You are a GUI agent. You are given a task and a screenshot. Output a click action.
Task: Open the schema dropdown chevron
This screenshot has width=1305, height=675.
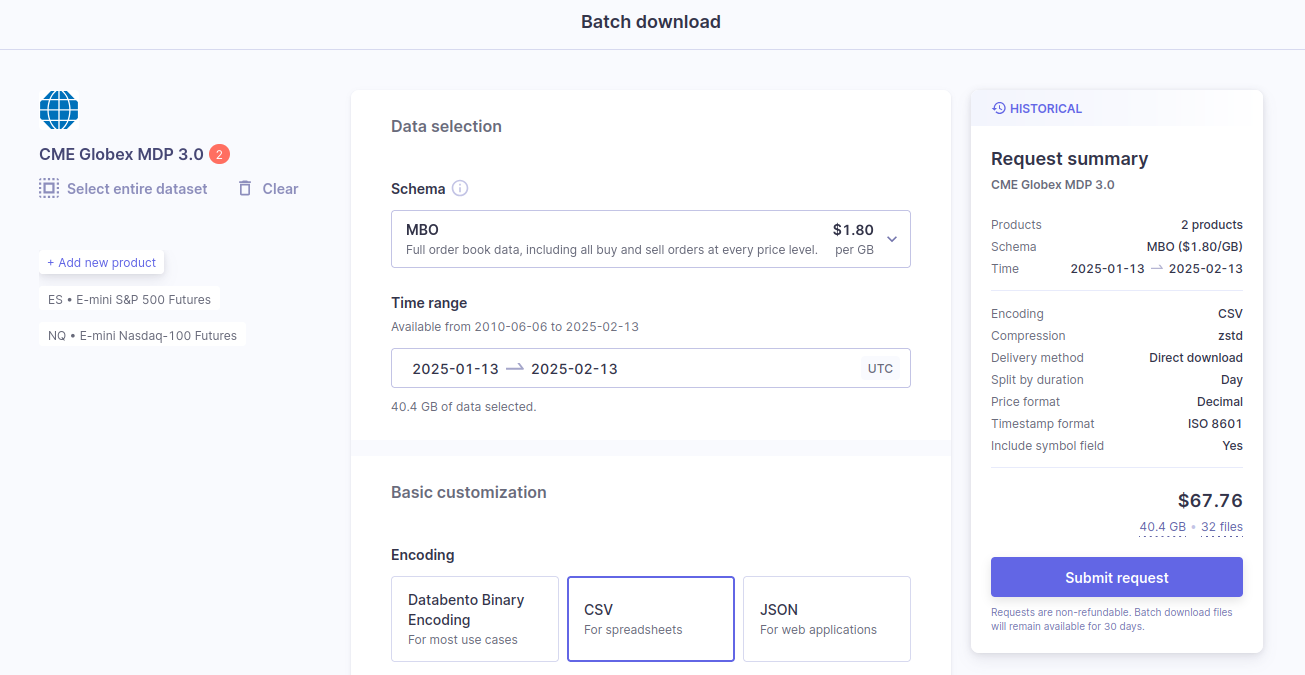892,239
